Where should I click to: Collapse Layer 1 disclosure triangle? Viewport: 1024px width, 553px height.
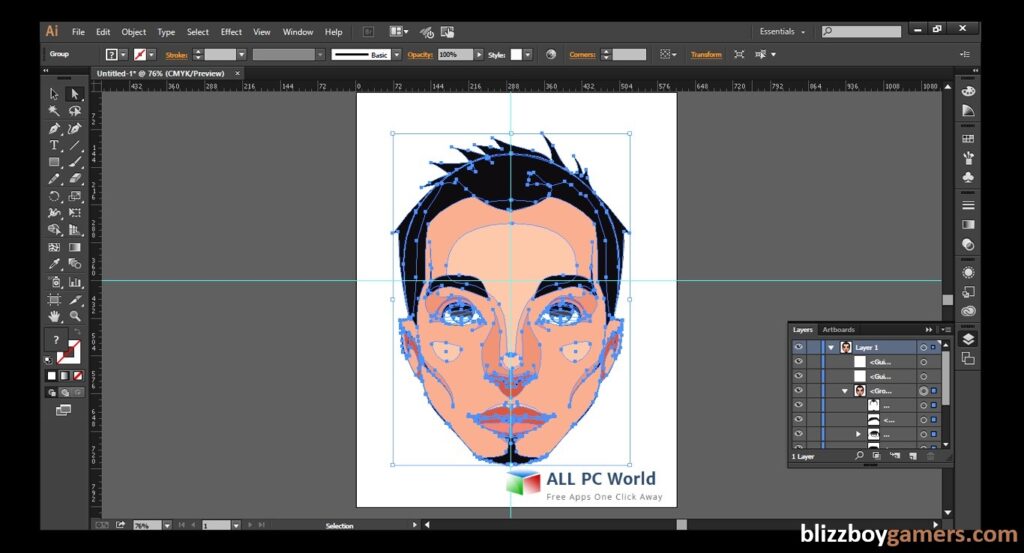[831, 348]
